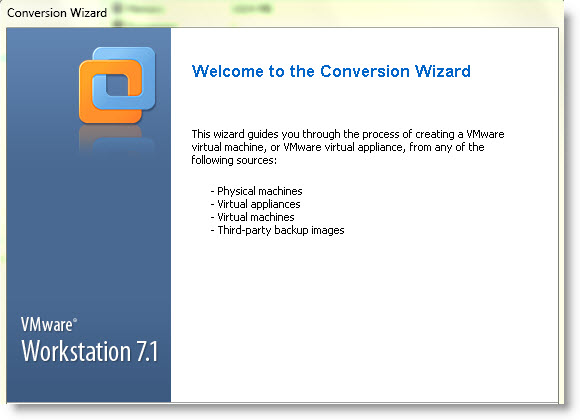
Task: Select the Physical machines list entry
Action: (256, 191)
